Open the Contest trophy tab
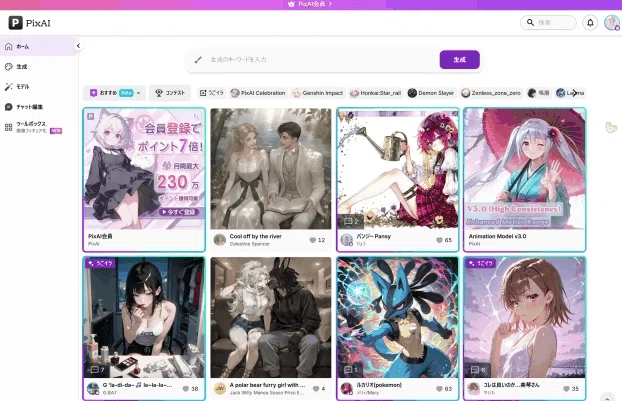 (170, 93)
